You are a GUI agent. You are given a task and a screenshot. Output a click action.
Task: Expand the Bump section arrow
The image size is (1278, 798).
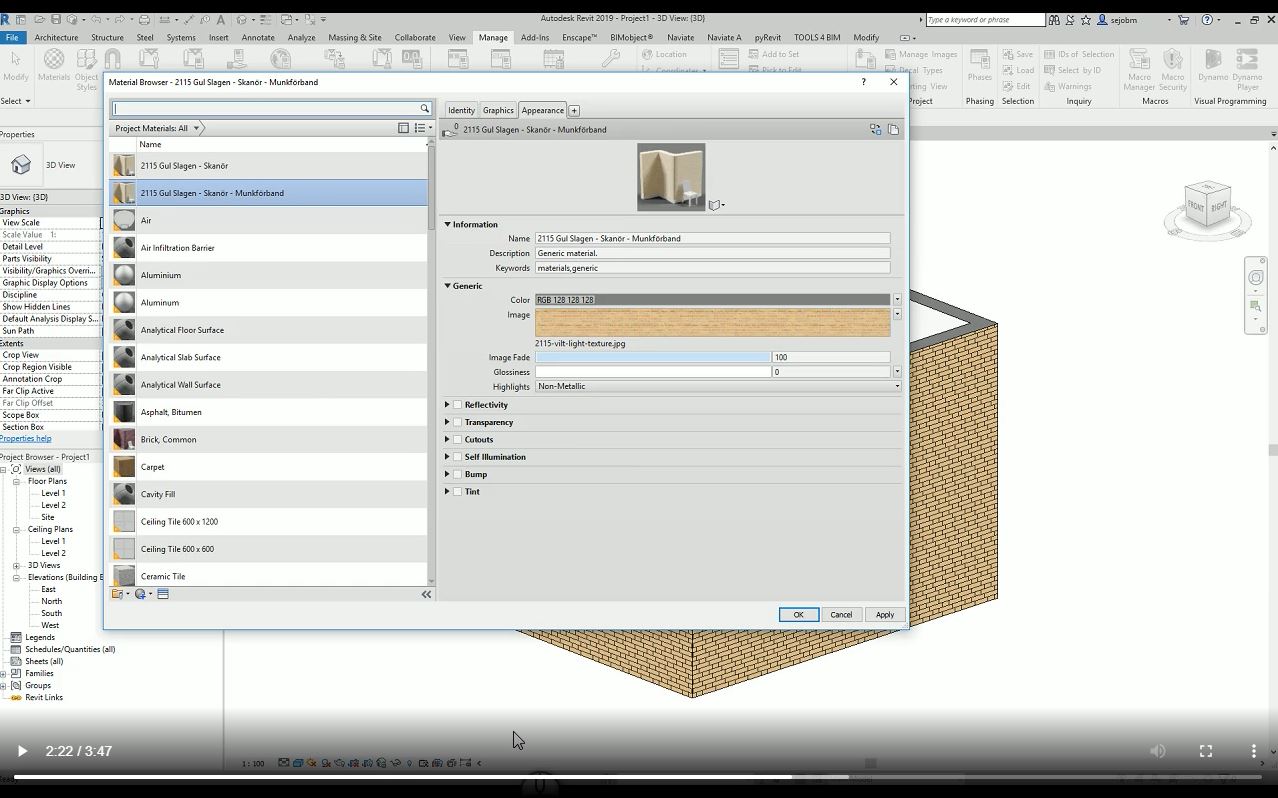447,474
